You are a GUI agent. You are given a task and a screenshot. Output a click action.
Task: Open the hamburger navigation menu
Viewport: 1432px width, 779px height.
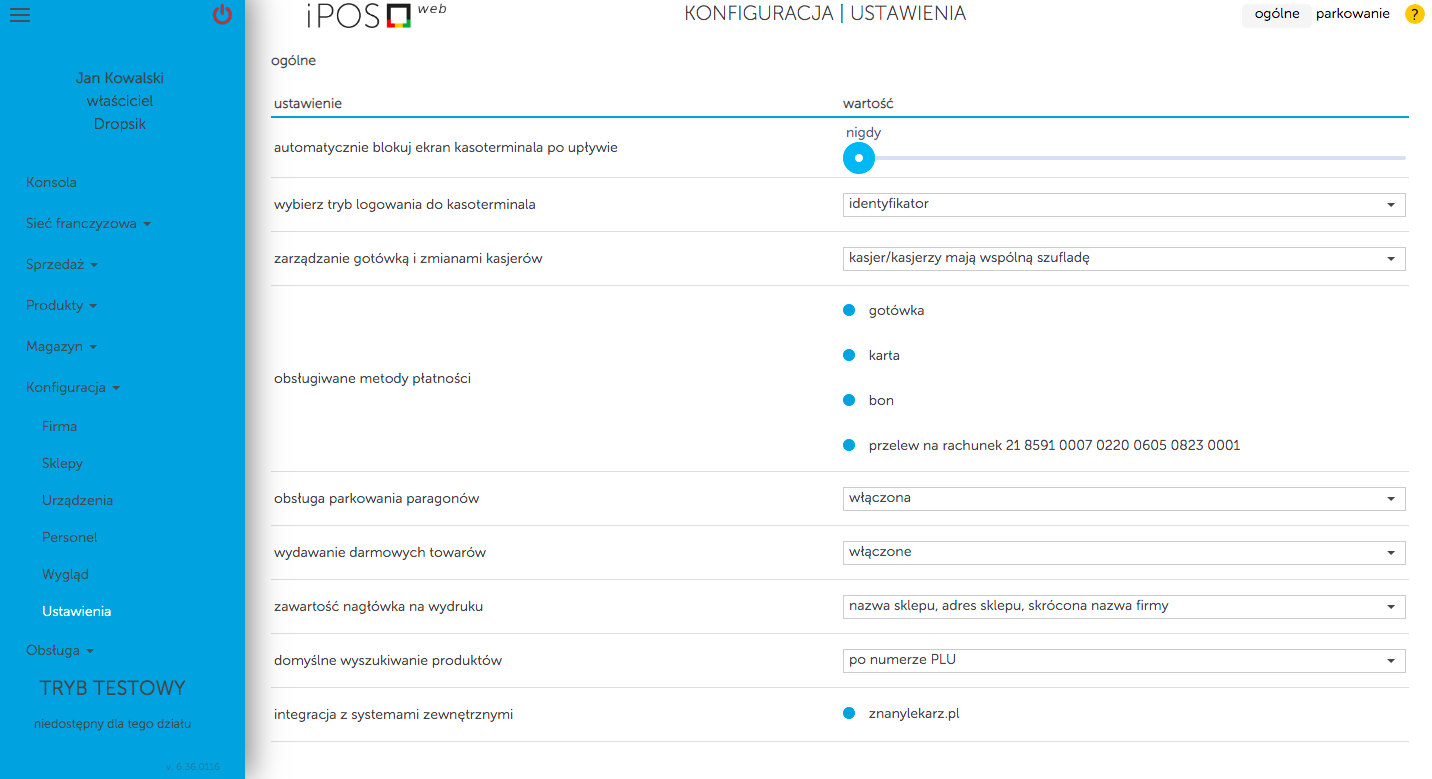(x=20, y=15)
